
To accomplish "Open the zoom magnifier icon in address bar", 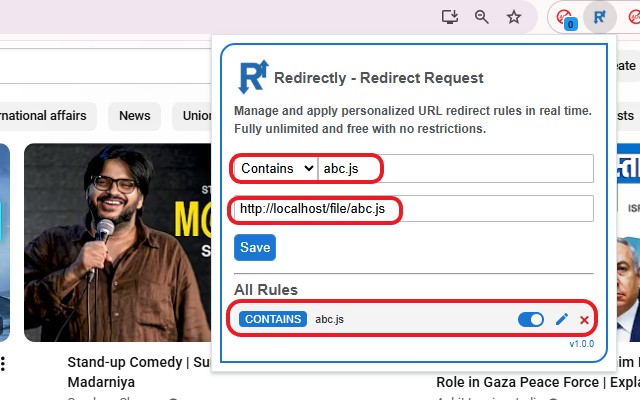I will point(482,17).
